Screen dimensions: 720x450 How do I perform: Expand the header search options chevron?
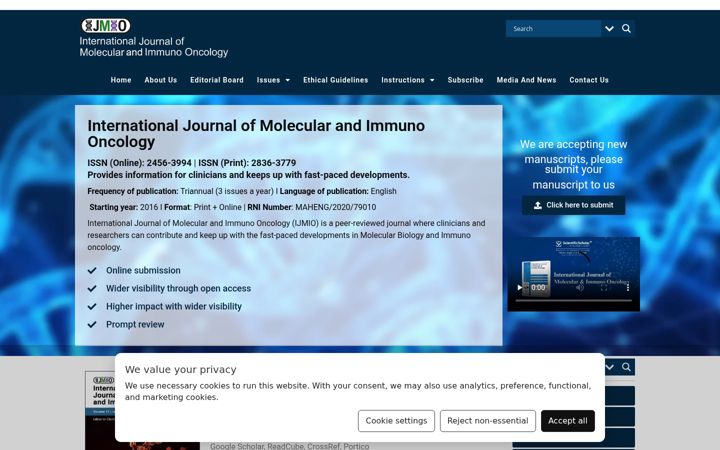coord(609,28)
